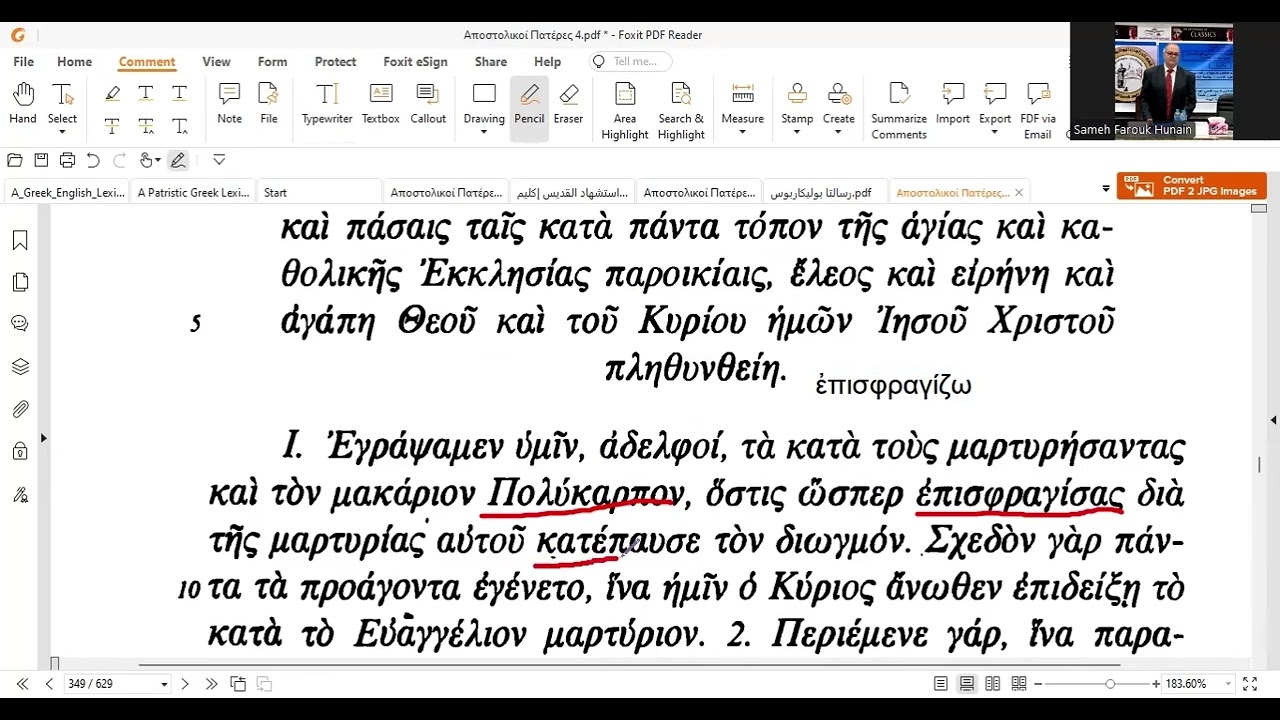This screenshot has height=720, width=1280.
Task: Open the Bookmarks panel
Action: click(x=20, y=241)
